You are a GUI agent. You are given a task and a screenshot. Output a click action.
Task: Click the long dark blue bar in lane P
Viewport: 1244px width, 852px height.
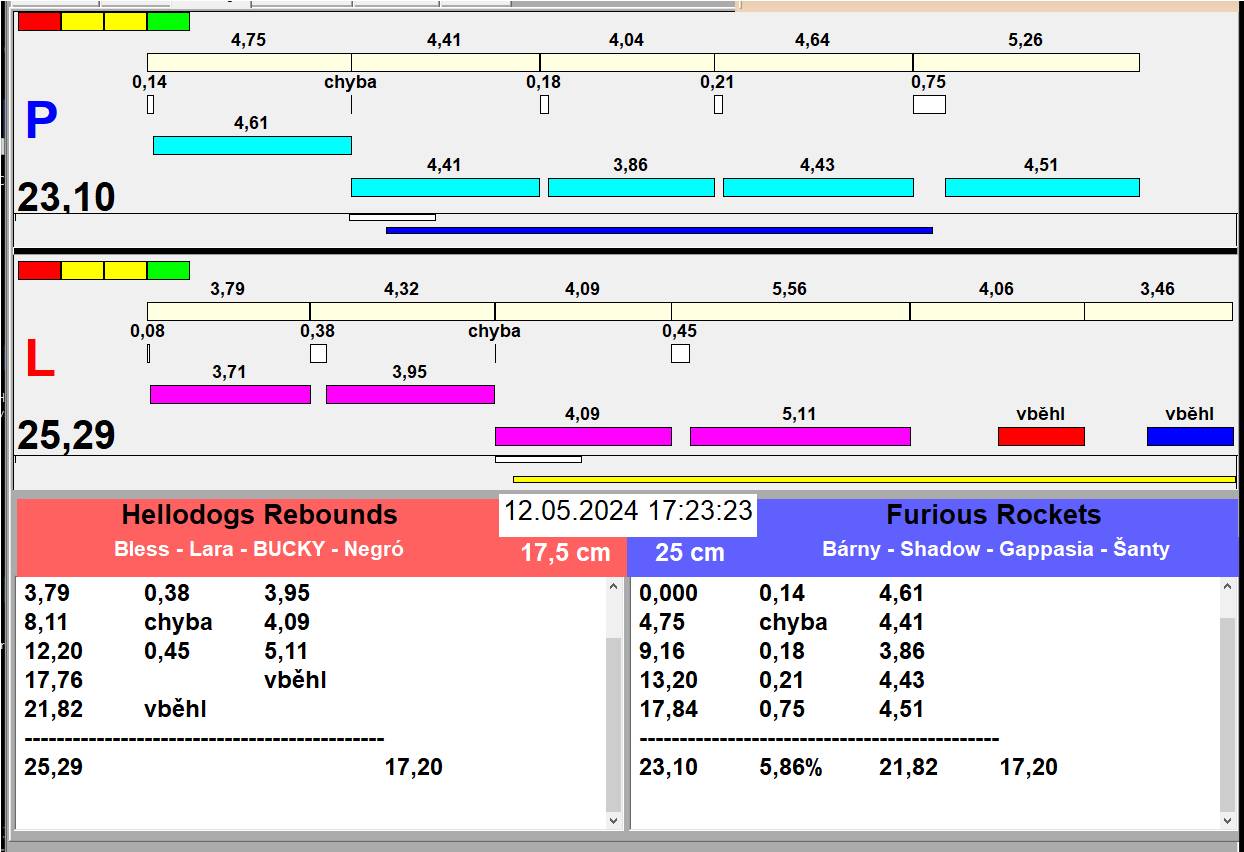click(659, 230)
